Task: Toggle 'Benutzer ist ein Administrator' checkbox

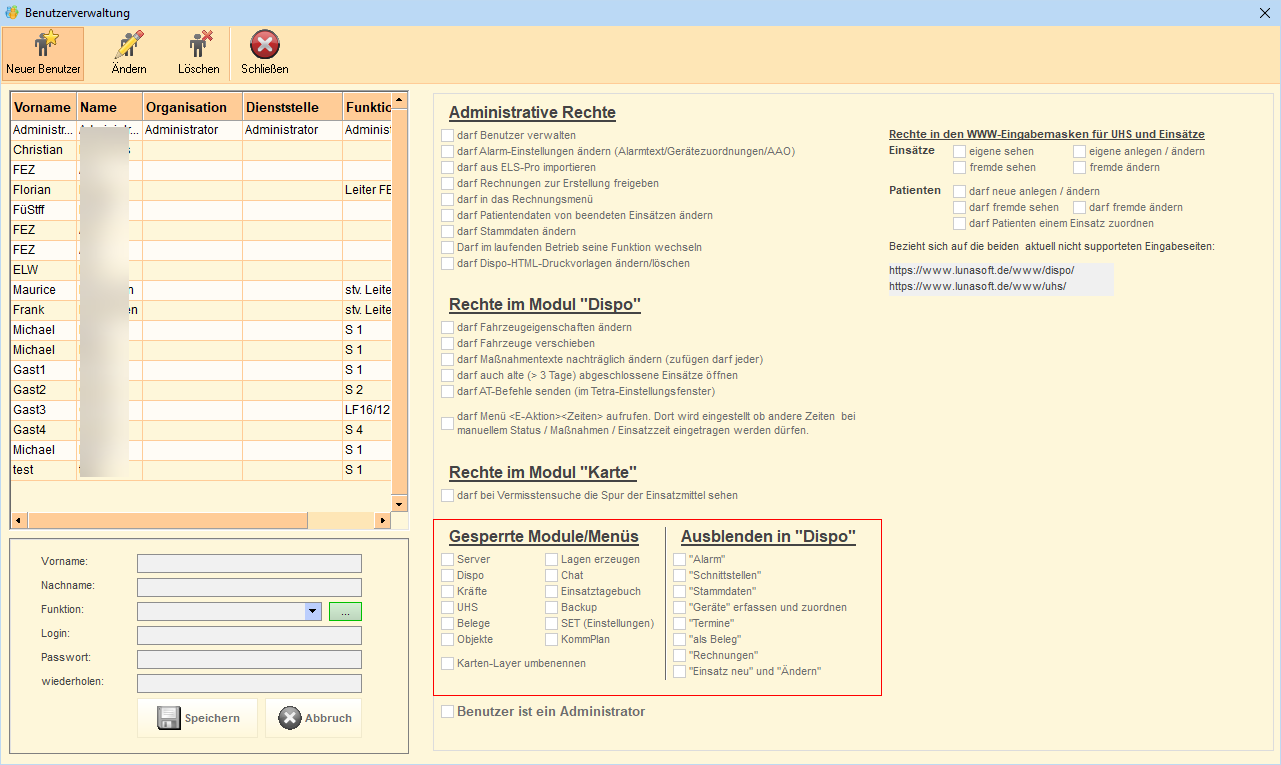Action: pyautogui.click(x=447, y=712)
